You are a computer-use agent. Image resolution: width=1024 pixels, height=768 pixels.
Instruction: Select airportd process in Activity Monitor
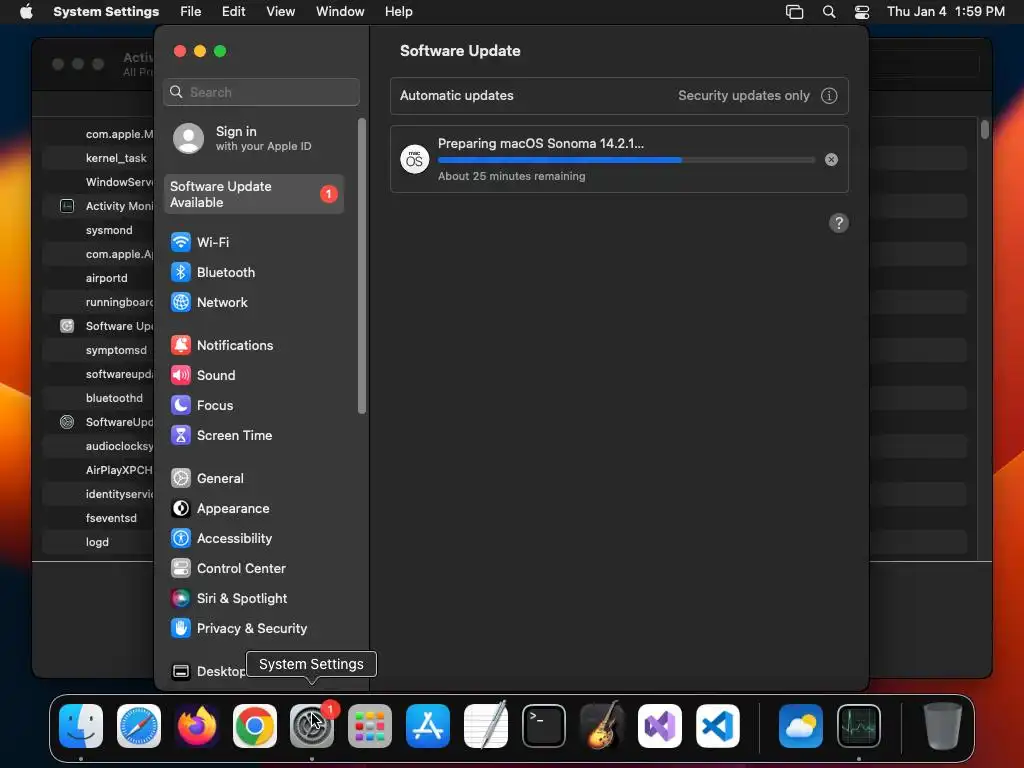98,278
